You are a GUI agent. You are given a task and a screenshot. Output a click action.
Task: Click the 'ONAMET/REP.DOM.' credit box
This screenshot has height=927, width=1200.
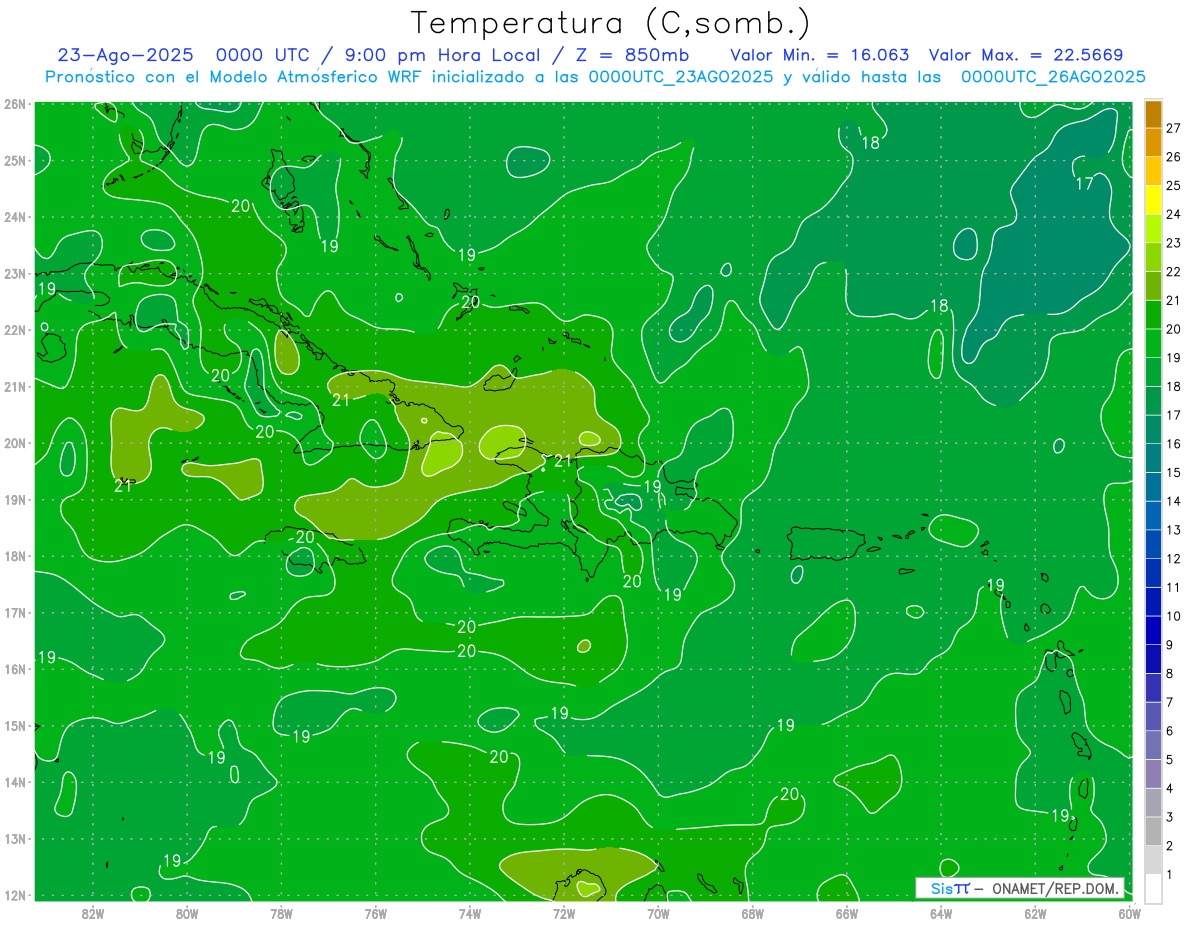click(x=1020, y=888)
